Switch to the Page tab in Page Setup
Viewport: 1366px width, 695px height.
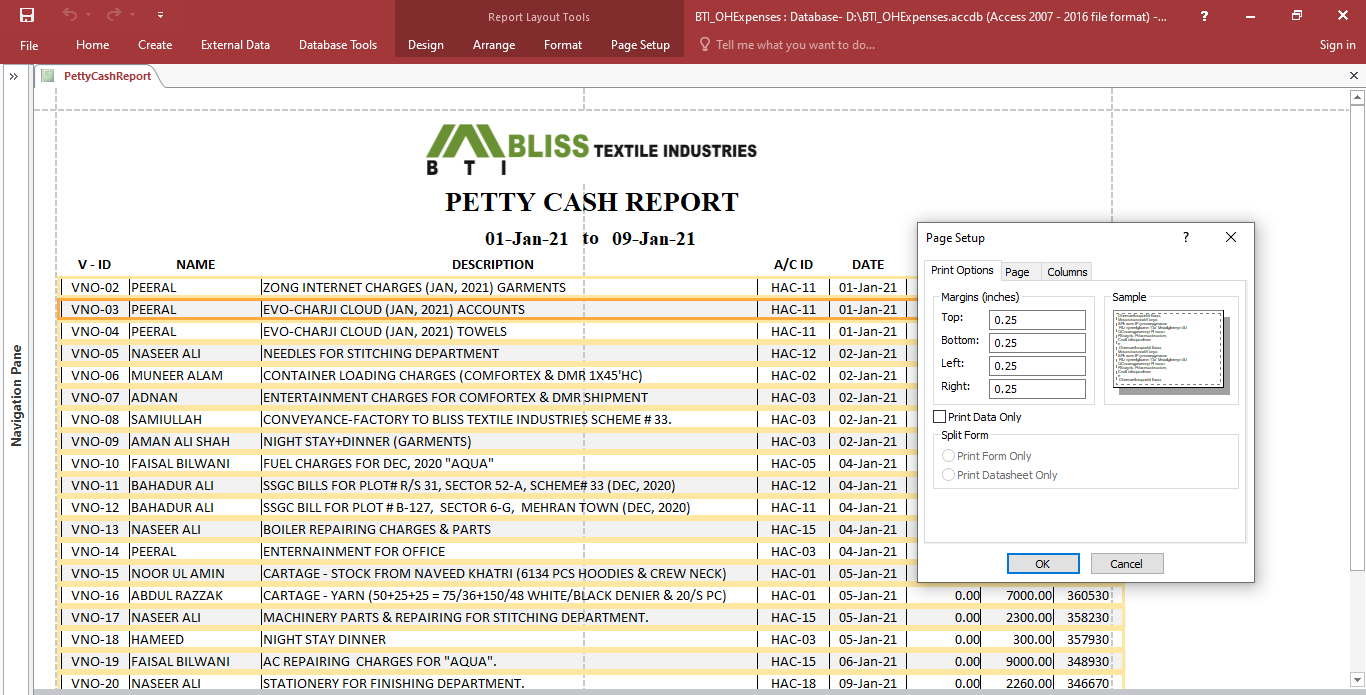[x=1017, y=272]
